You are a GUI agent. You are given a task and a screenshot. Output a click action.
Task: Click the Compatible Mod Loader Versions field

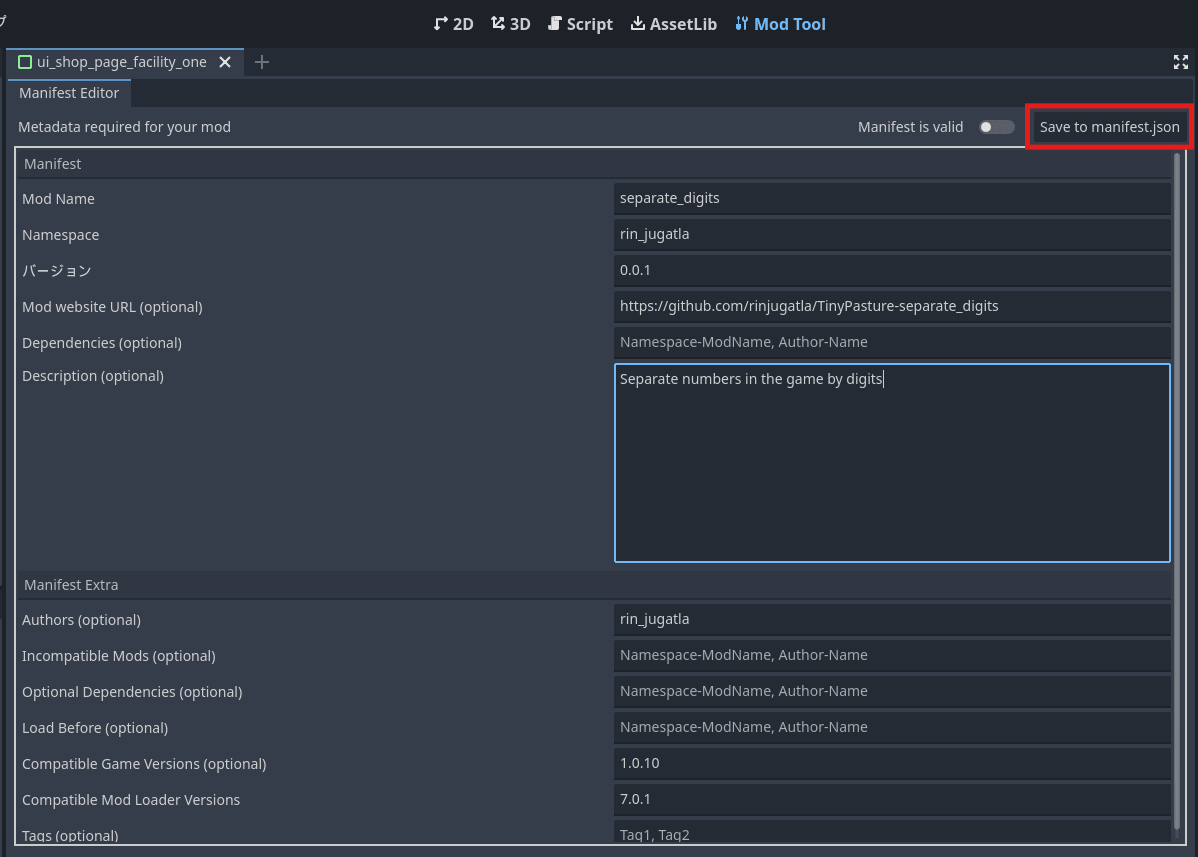tap(892, 798)
